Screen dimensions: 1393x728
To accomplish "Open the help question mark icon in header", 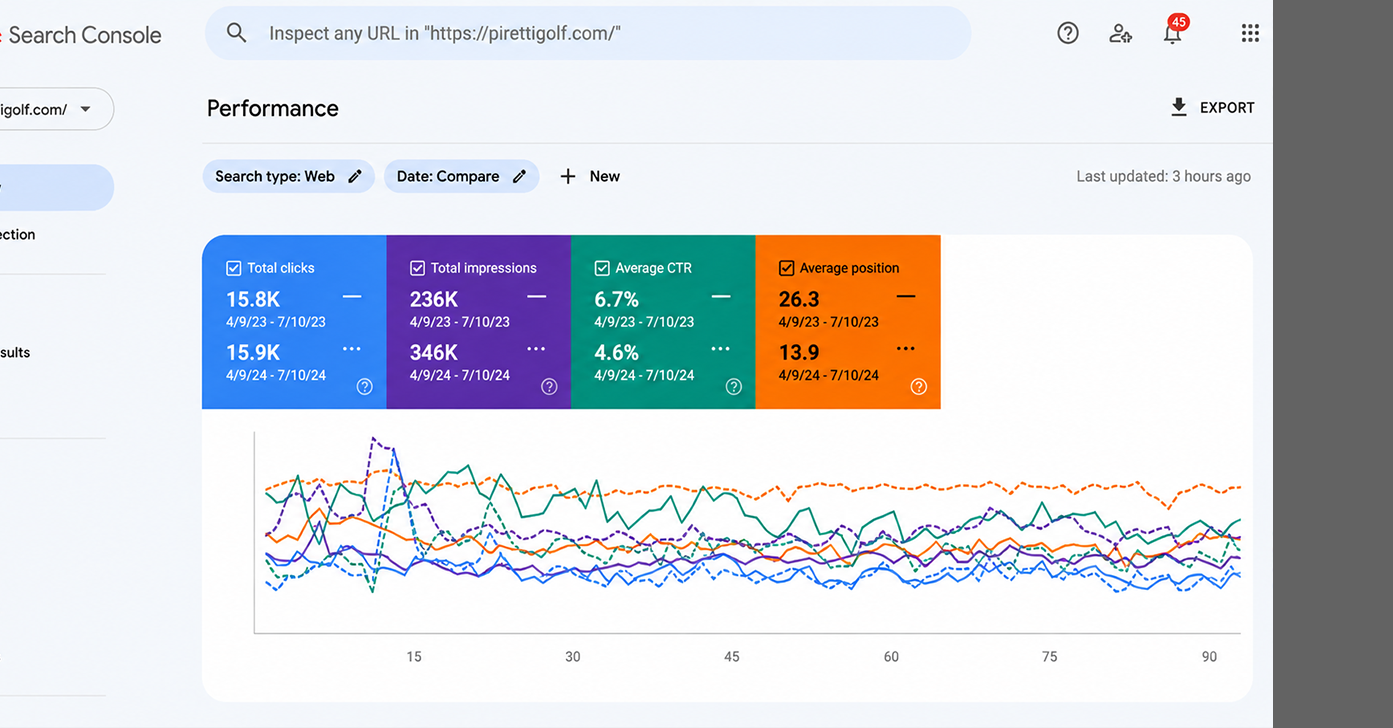I will click(1068, 33).
